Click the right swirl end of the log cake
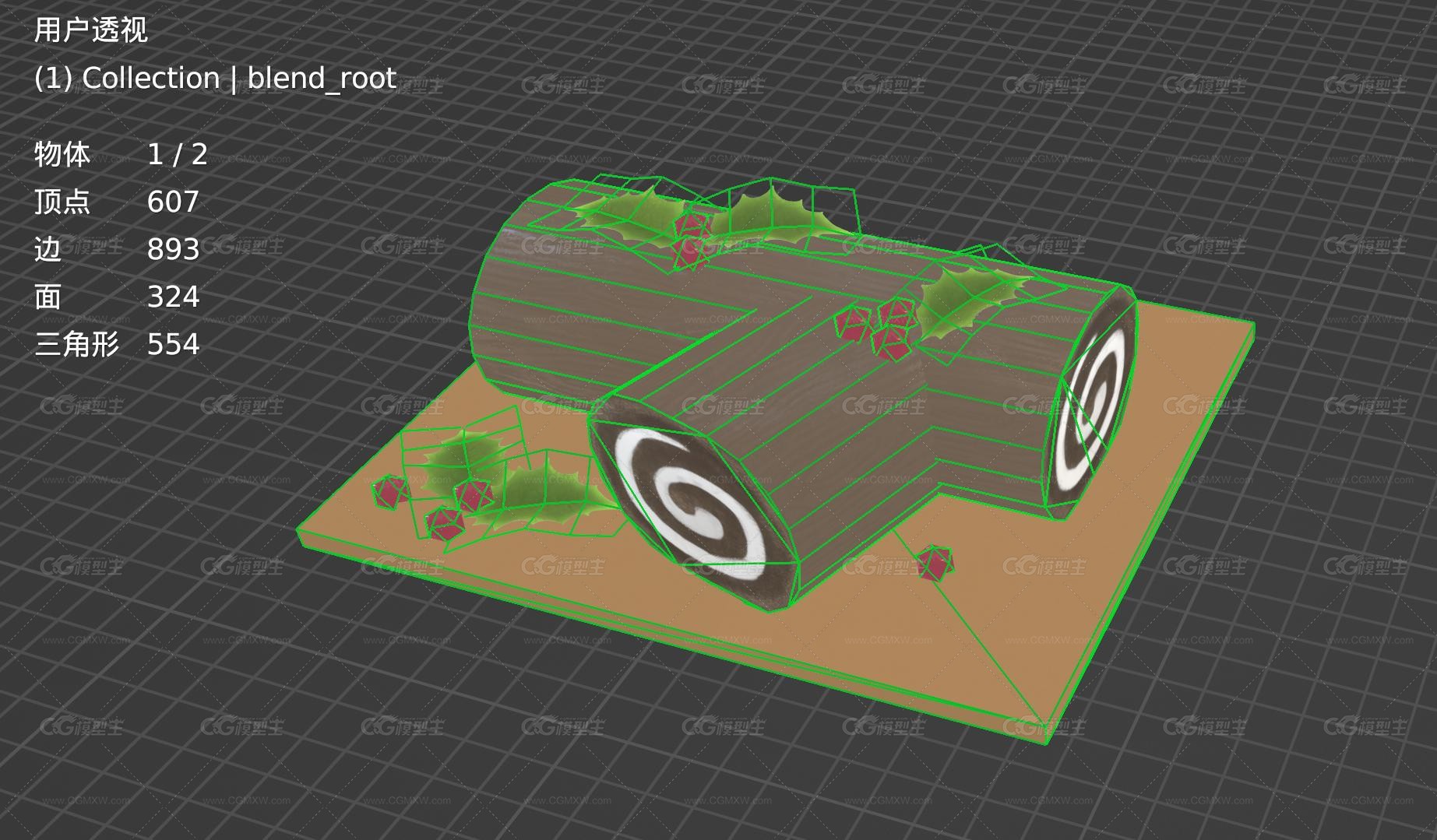The width and height of the screenshot is (1437, 840). tap(1090, 405)
